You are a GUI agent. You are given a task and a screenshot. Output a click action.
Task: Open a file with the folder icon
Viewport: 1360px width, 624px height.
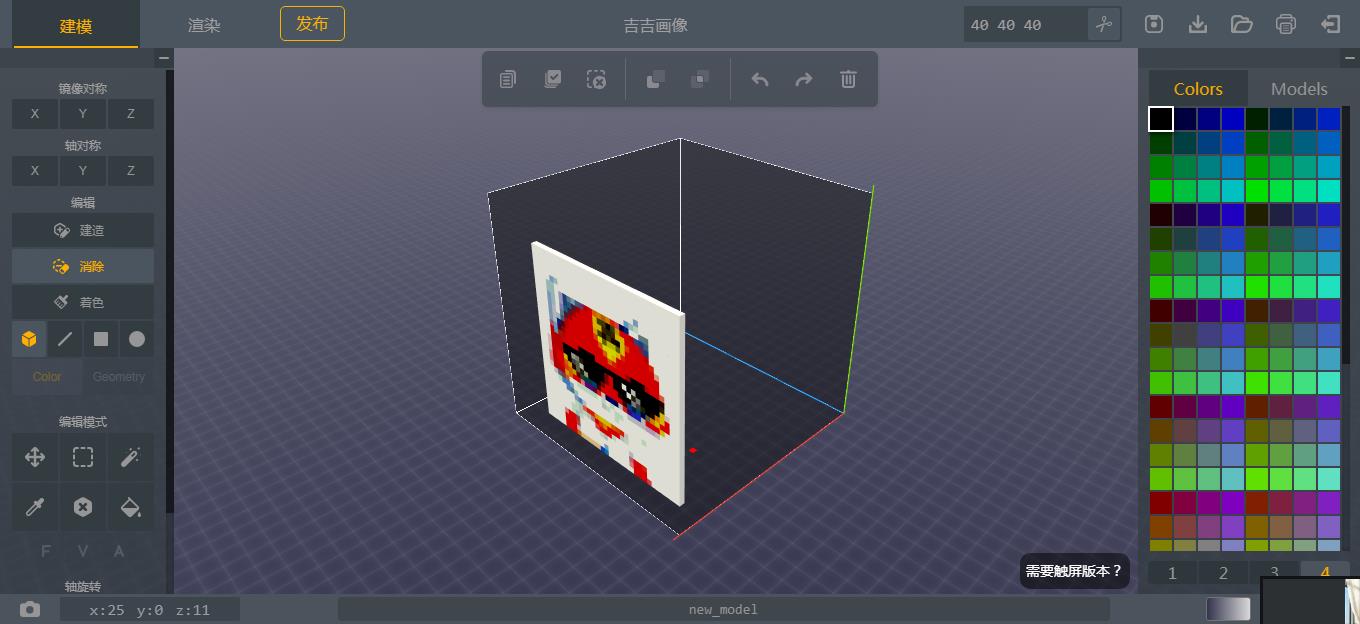[1242, 24]
